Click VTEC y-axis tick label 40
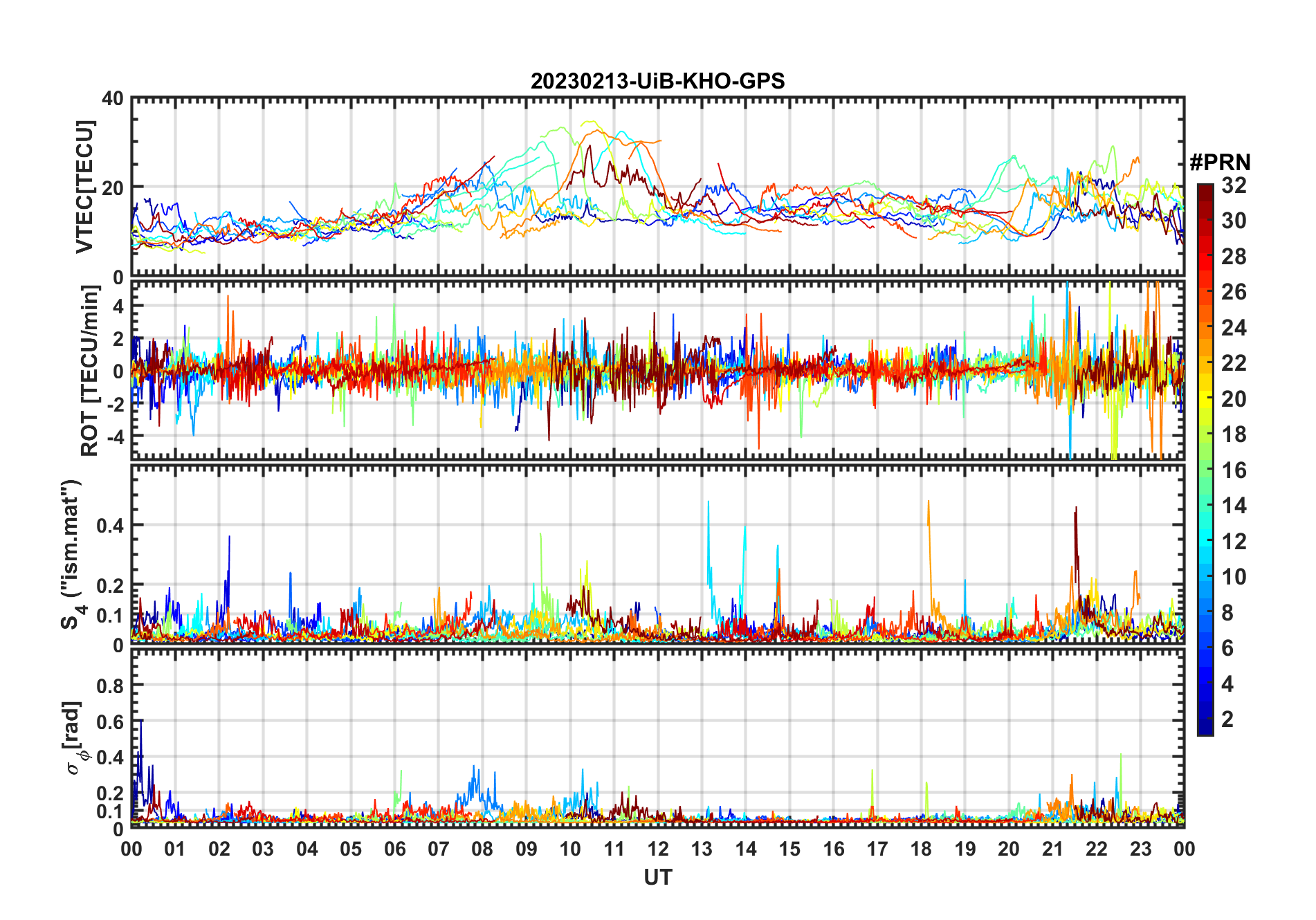 (113, 99)
